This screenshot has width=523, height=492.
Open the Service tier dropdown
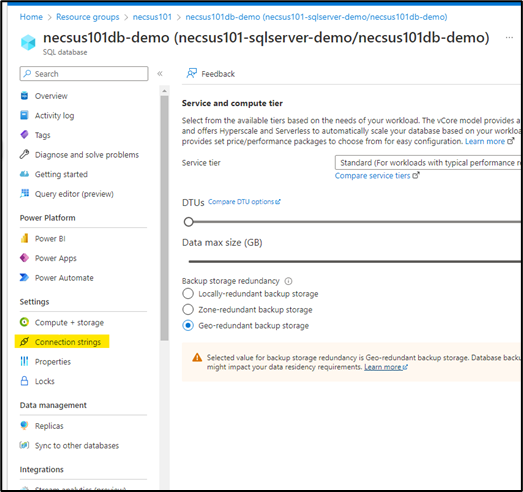pyautogui.click(x=428, y=163)
